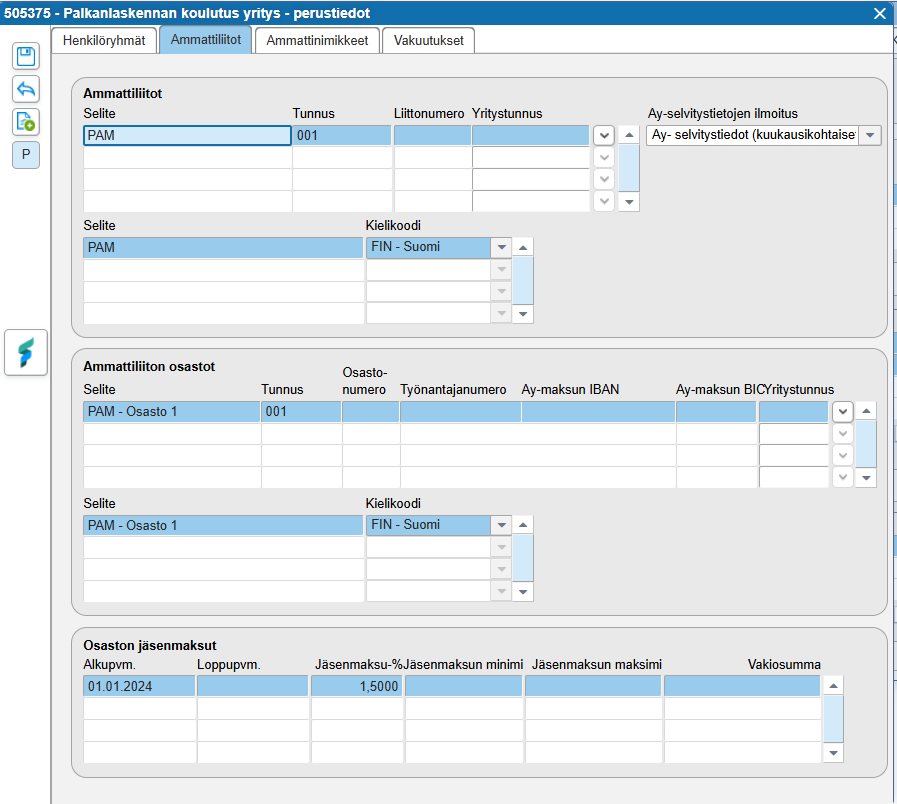Click PAM - Osasto 1 translation Selite field
The image size is (897, 804).
(223, 525)
